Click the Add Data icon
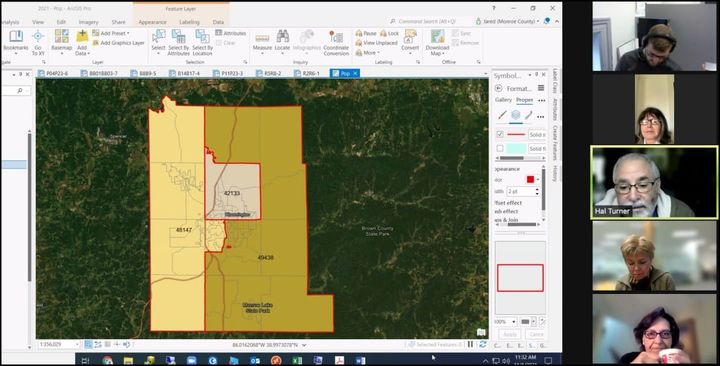Screen dimensions: 720x366 coord(82,36)
